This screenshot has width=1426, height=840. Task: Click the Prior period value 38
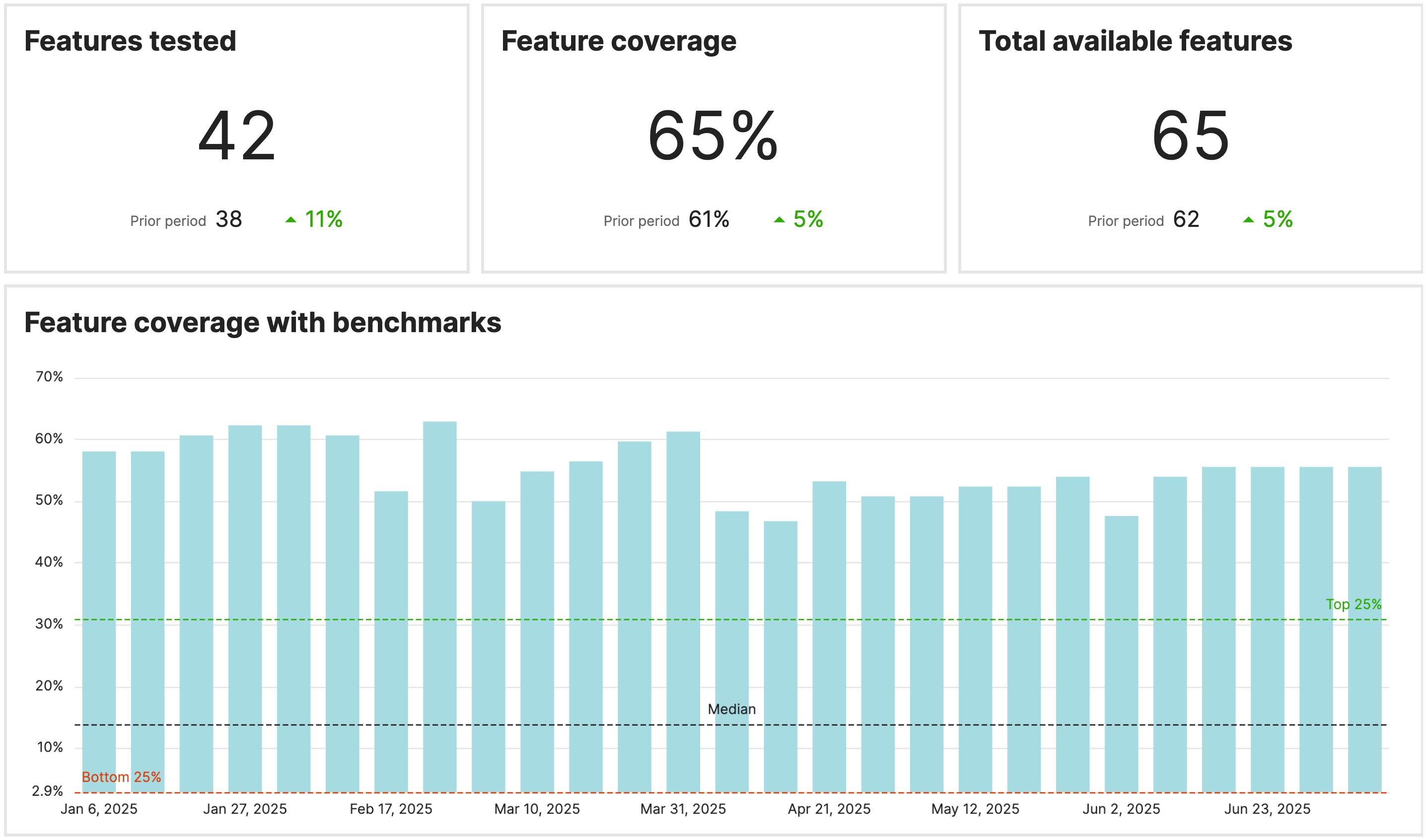pos(229,219)
